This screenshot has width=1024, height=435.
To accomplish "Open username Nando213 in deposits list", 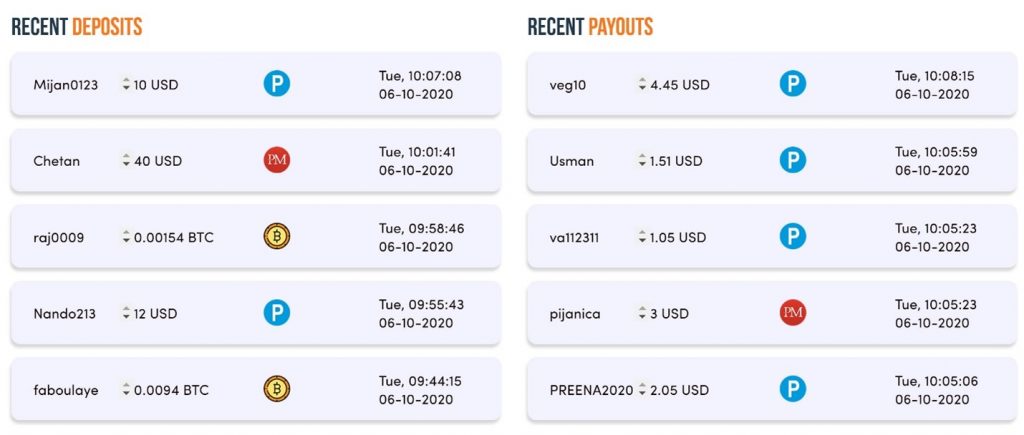I will (x=65, y=314).
